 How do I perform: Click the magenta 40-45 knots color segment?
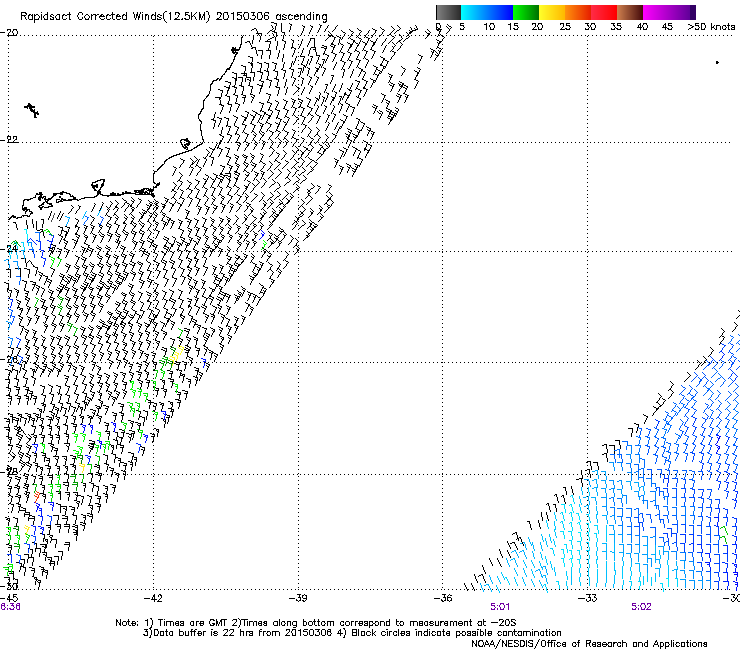656,12
